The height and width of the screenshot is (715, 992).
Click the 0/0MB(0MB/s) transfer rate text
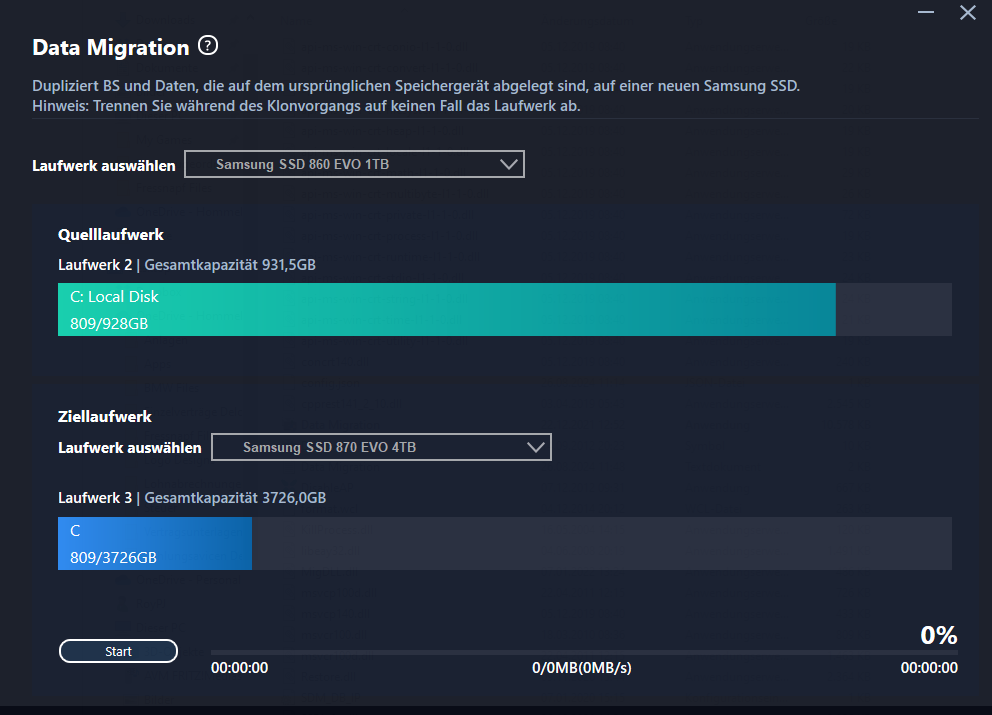point(582,668)
